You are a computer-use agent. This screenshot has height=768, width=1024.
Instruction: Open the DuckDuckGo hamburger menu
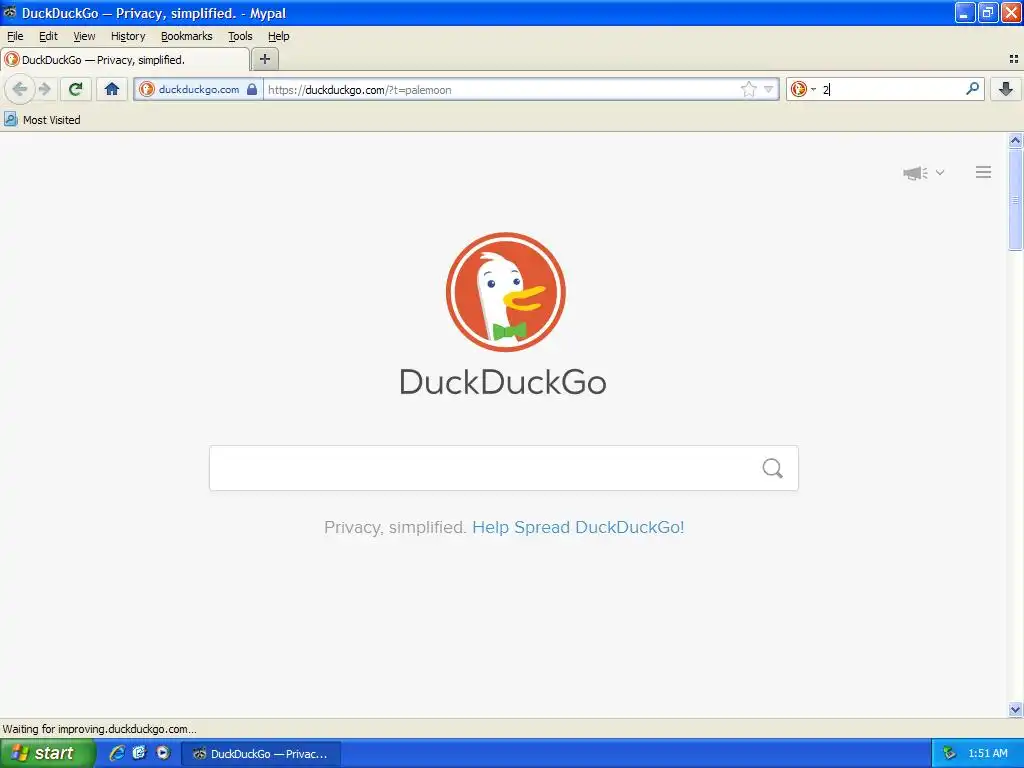[984, 172]
